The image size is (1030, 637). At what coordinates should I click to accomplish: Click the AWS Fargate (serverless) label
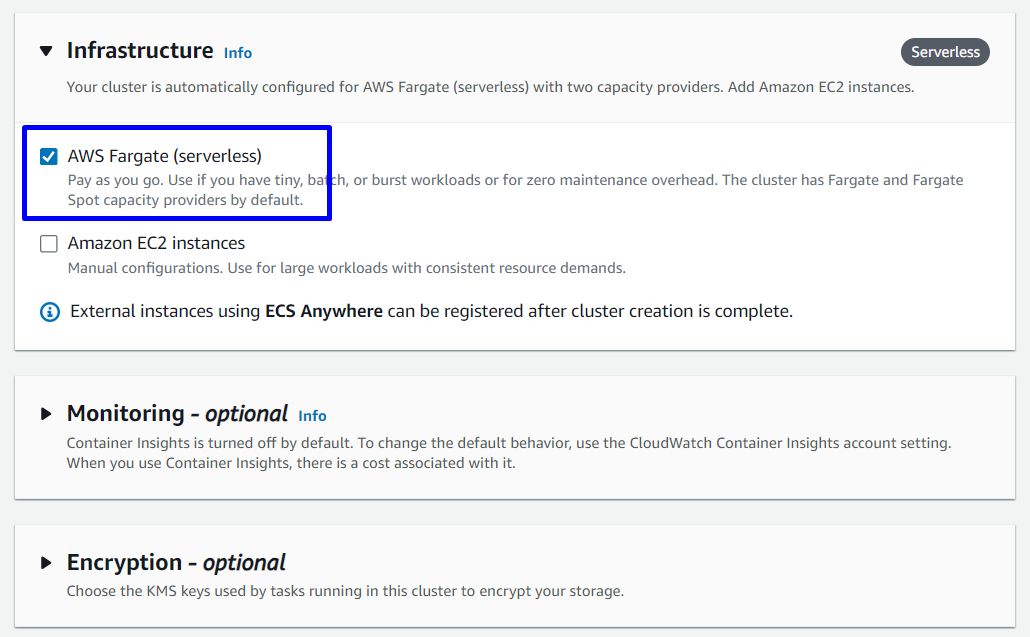[x=164, y=156]
